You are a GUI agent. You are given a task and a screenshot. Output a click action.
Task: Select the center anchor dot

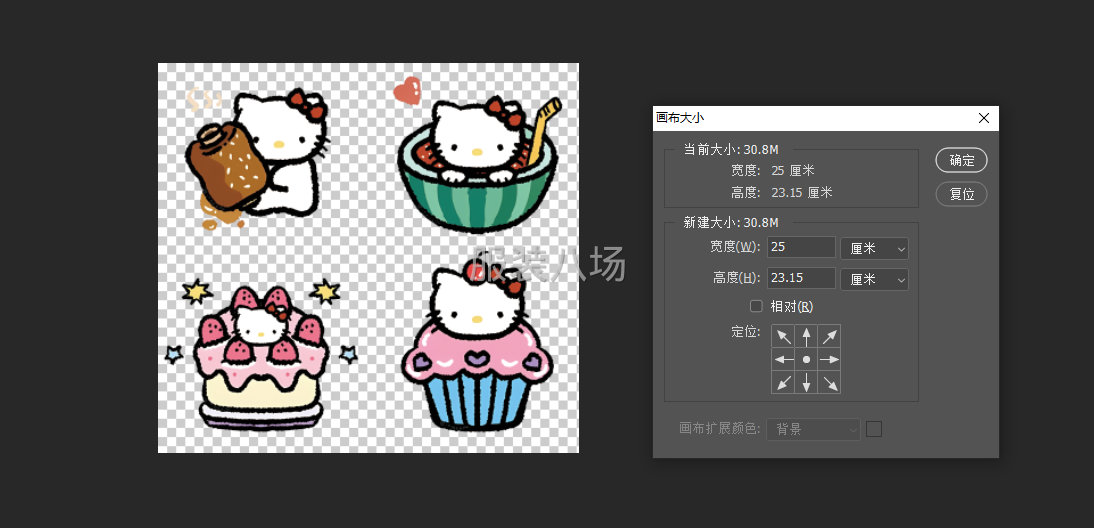point(806,359)
